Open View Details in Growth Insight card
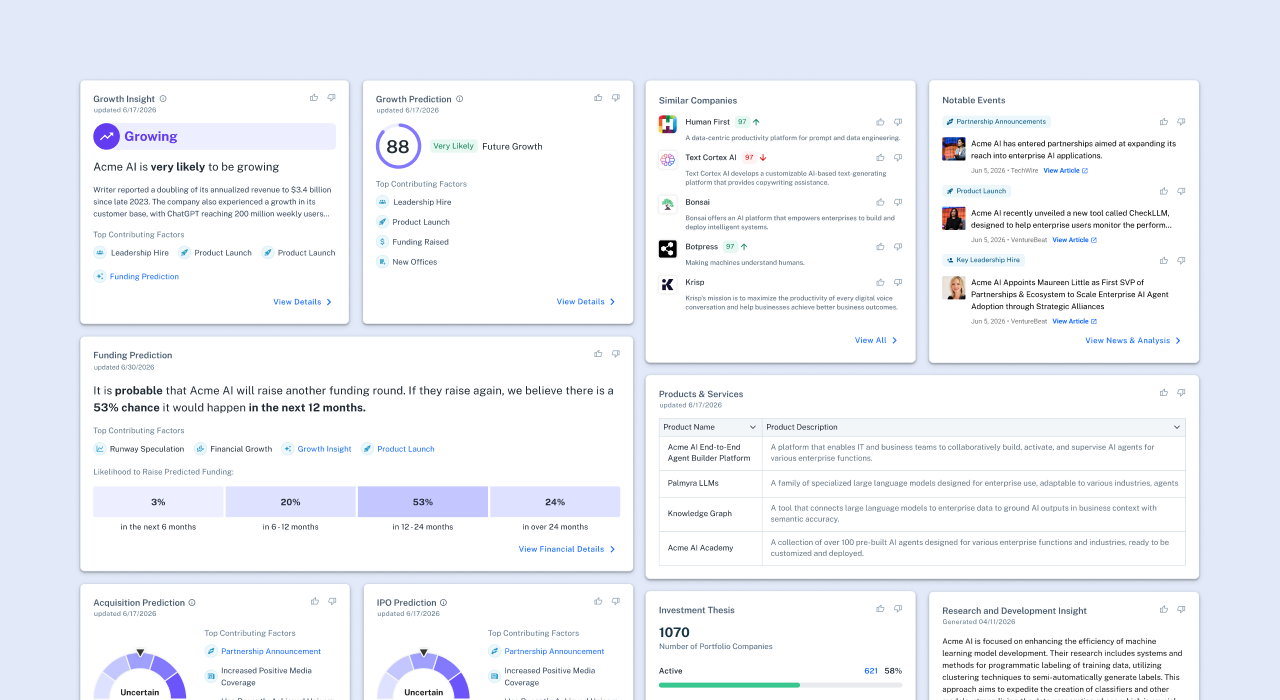1280x700 pixels. [303, 302]
